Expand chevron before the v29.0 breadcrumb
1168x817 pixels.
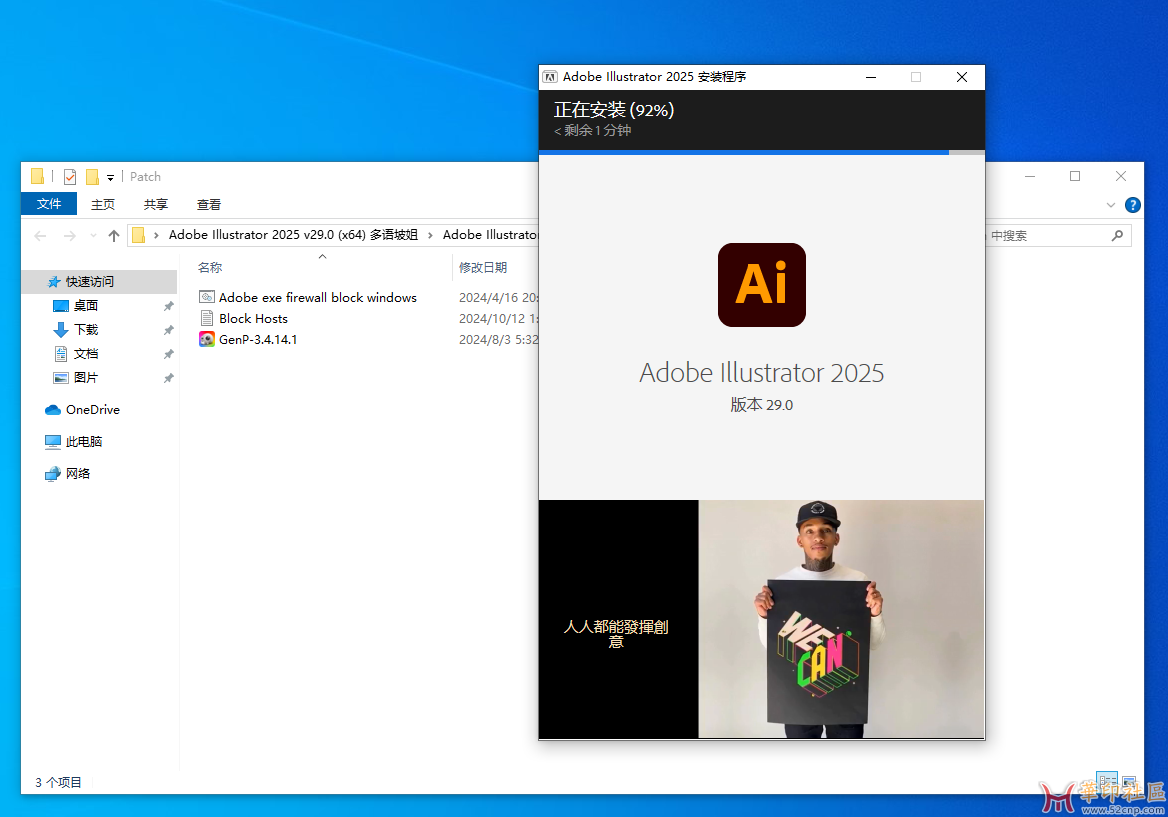coord(156,235)
